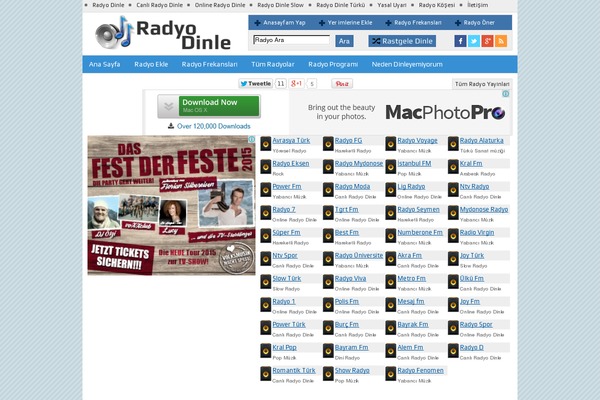The width and height of the screenshot is (600, 400).
Task: Open Radyo Programı menu item
Action: pos(333,64)
